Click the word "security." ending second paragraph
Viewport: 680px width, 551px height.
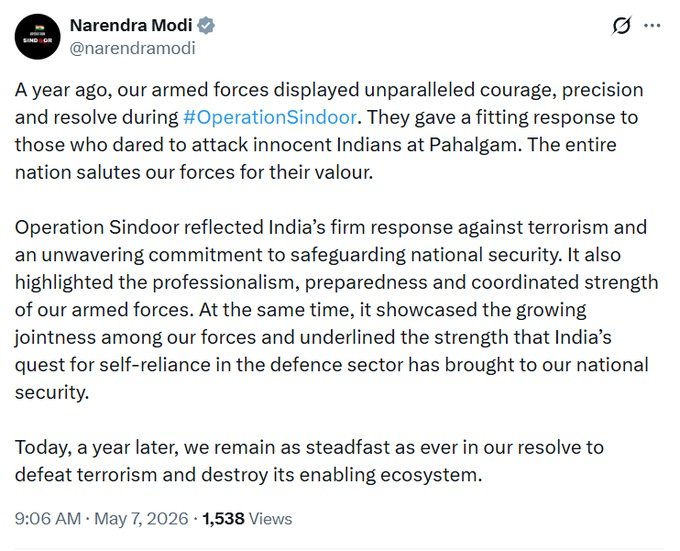(x=52, y=392)
